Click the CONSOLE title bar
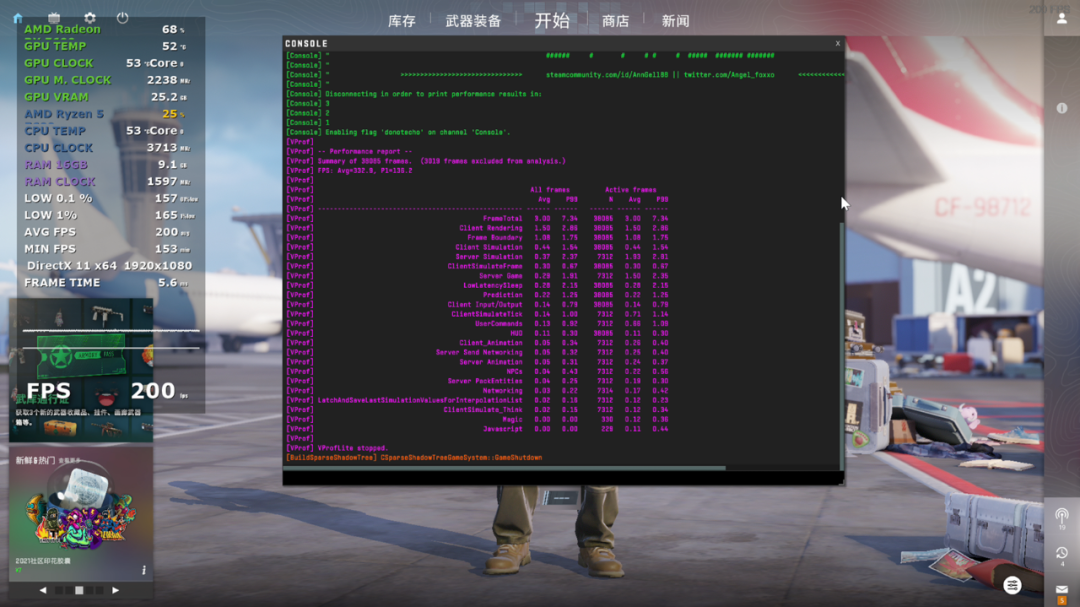The height and width of the screenshot is (607, 1080). 563,43
